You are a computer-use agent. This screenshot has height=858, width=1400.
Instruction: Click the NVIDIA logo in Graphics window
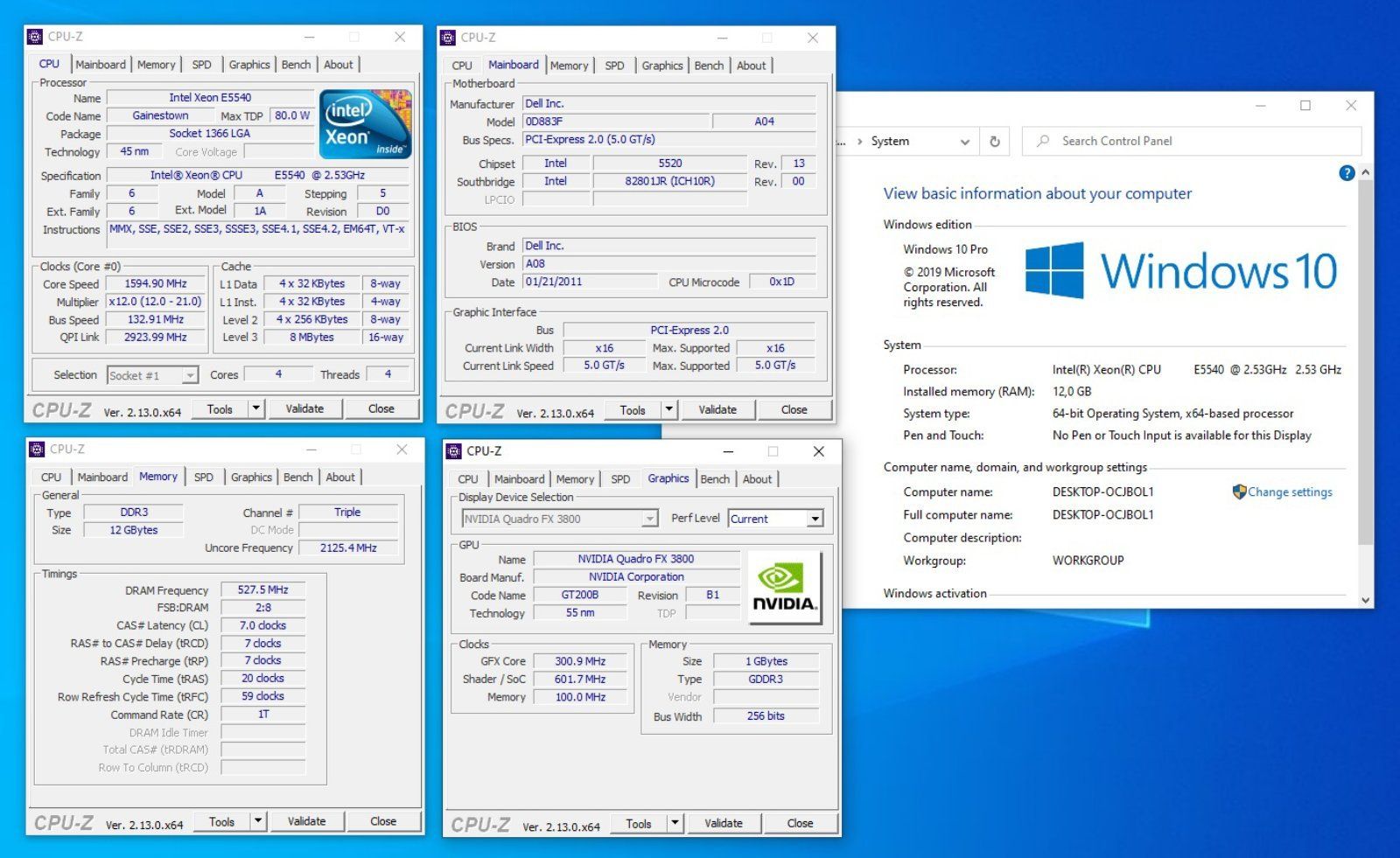[785, 587]
